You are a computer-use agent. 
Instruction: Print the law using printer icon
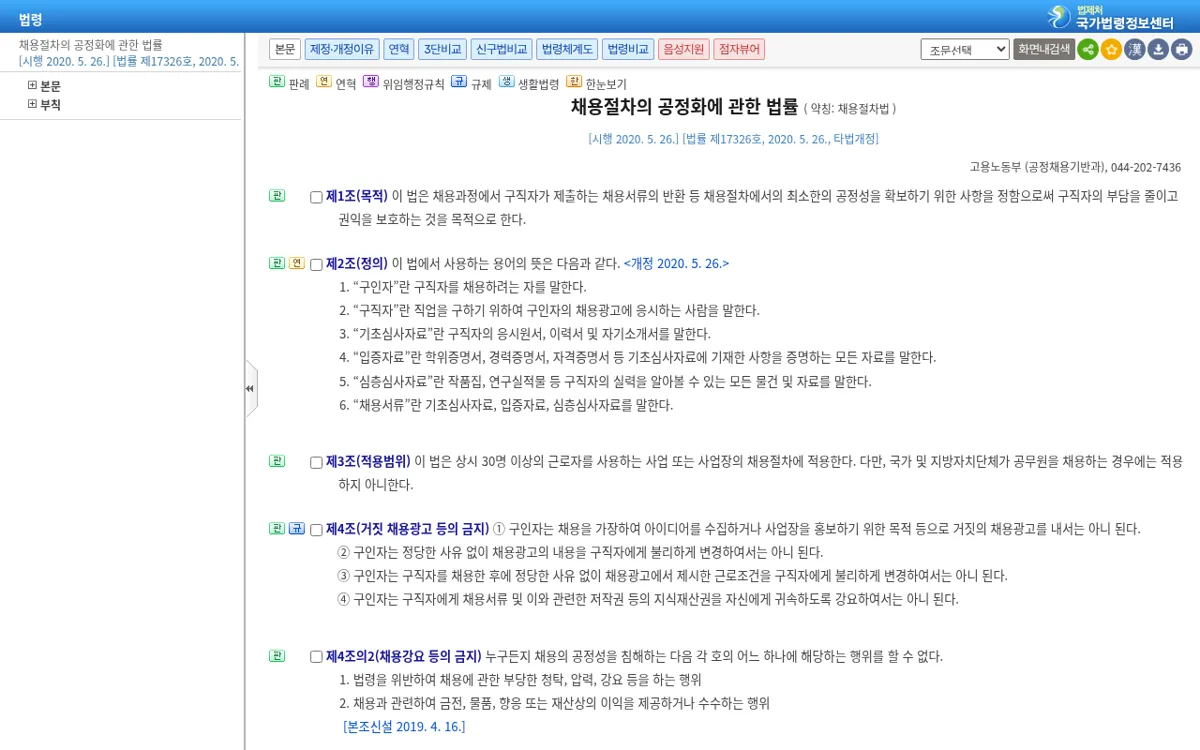(1182, 49)
